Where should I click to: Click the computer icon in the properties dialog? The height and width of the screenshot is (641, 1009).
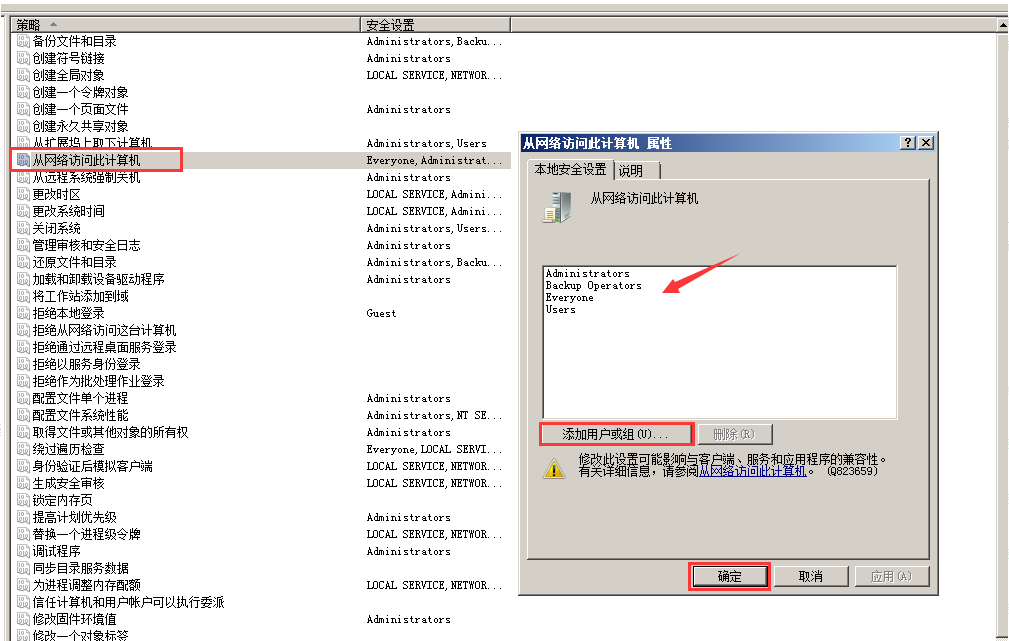tap(556, 207)
